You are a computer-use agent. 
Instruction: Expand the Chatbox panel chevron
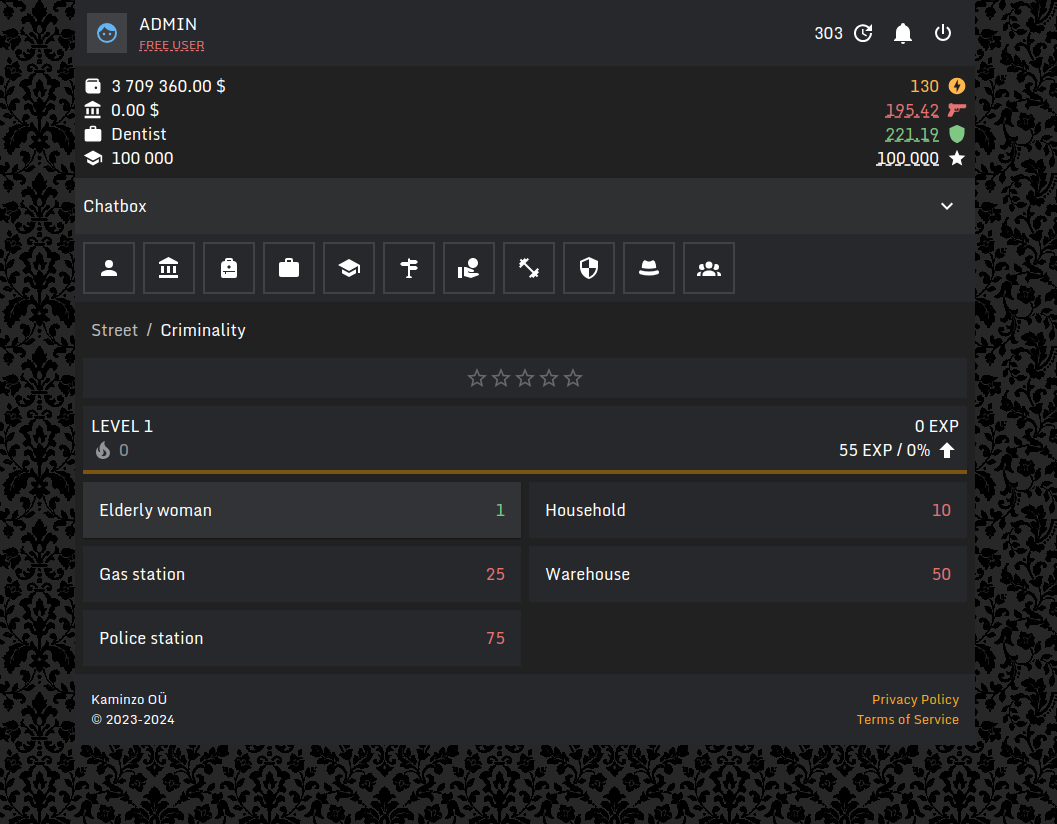tap(947, 206)
